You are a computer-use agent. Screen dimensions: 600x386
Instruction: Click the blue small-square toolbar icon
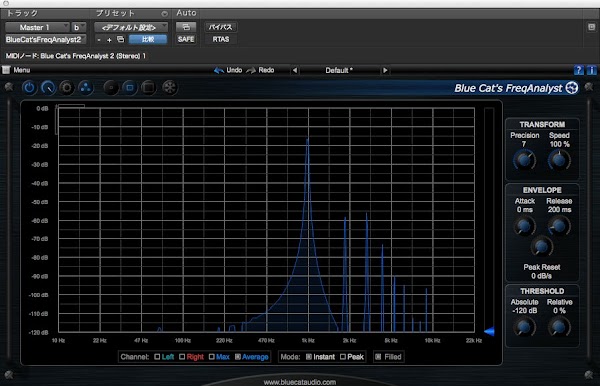pyautogui.click(x=130, y=88)
